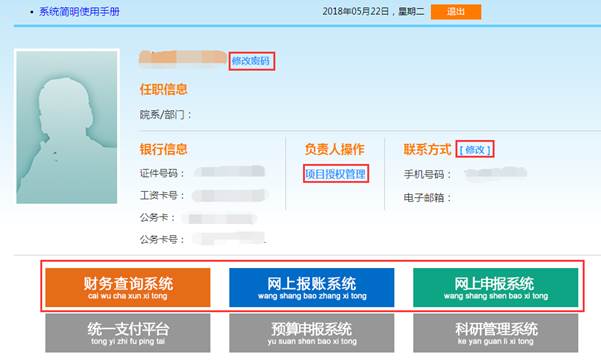Click the blurred 手机号码 value
601x362 pixels.
[x=496, y=174]
